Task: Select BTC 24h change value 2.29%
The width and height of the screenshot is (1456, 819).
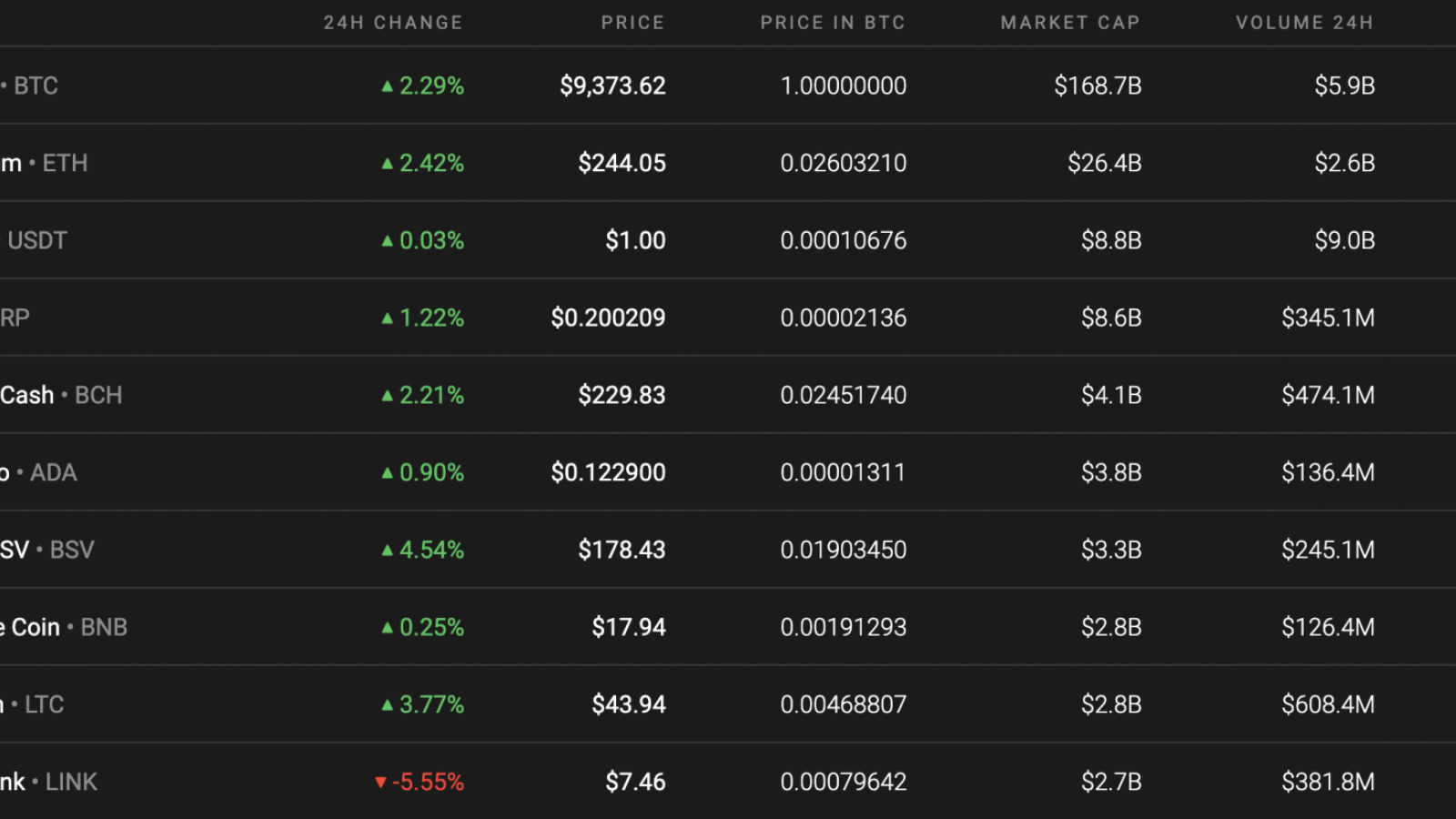Action: pyautogui.click(x=431, y=86)
